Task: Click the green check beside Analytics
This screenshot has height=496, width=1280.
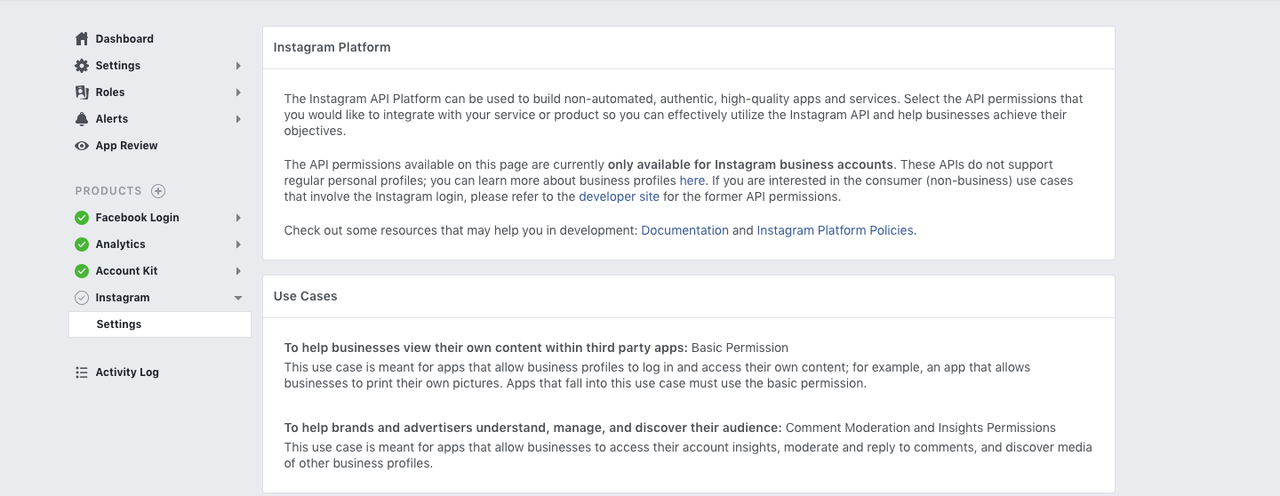Action: pyautogui.click(x=82, y=244)
